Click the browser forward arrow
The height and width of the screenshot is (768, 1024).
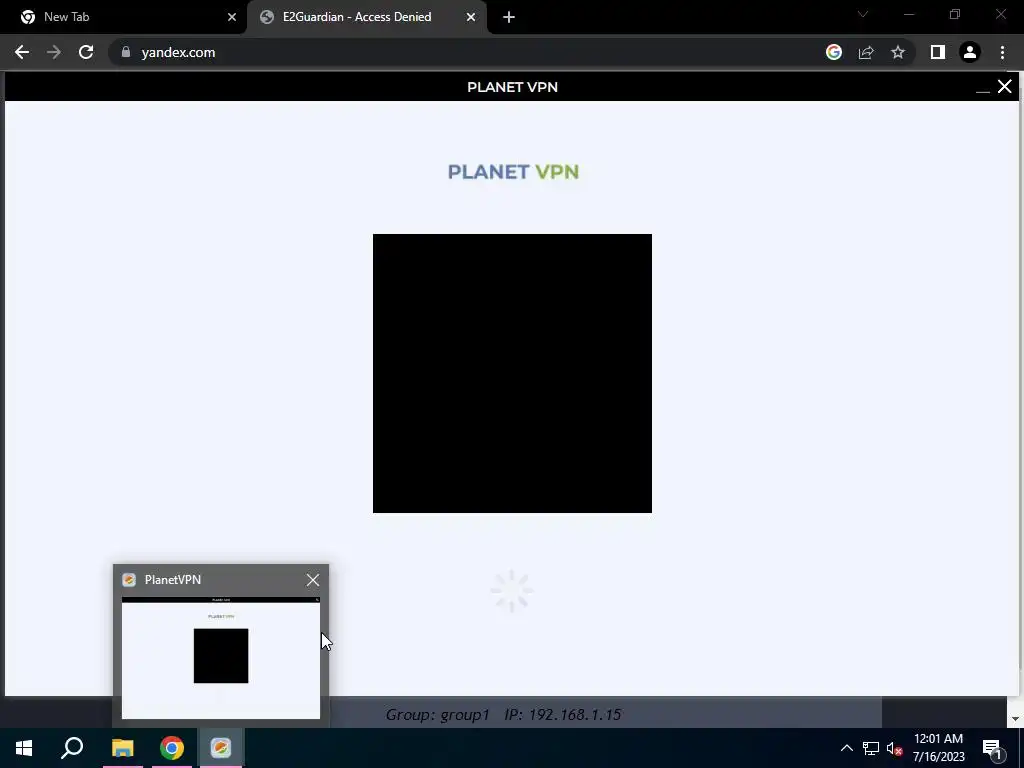coord(54,52)
